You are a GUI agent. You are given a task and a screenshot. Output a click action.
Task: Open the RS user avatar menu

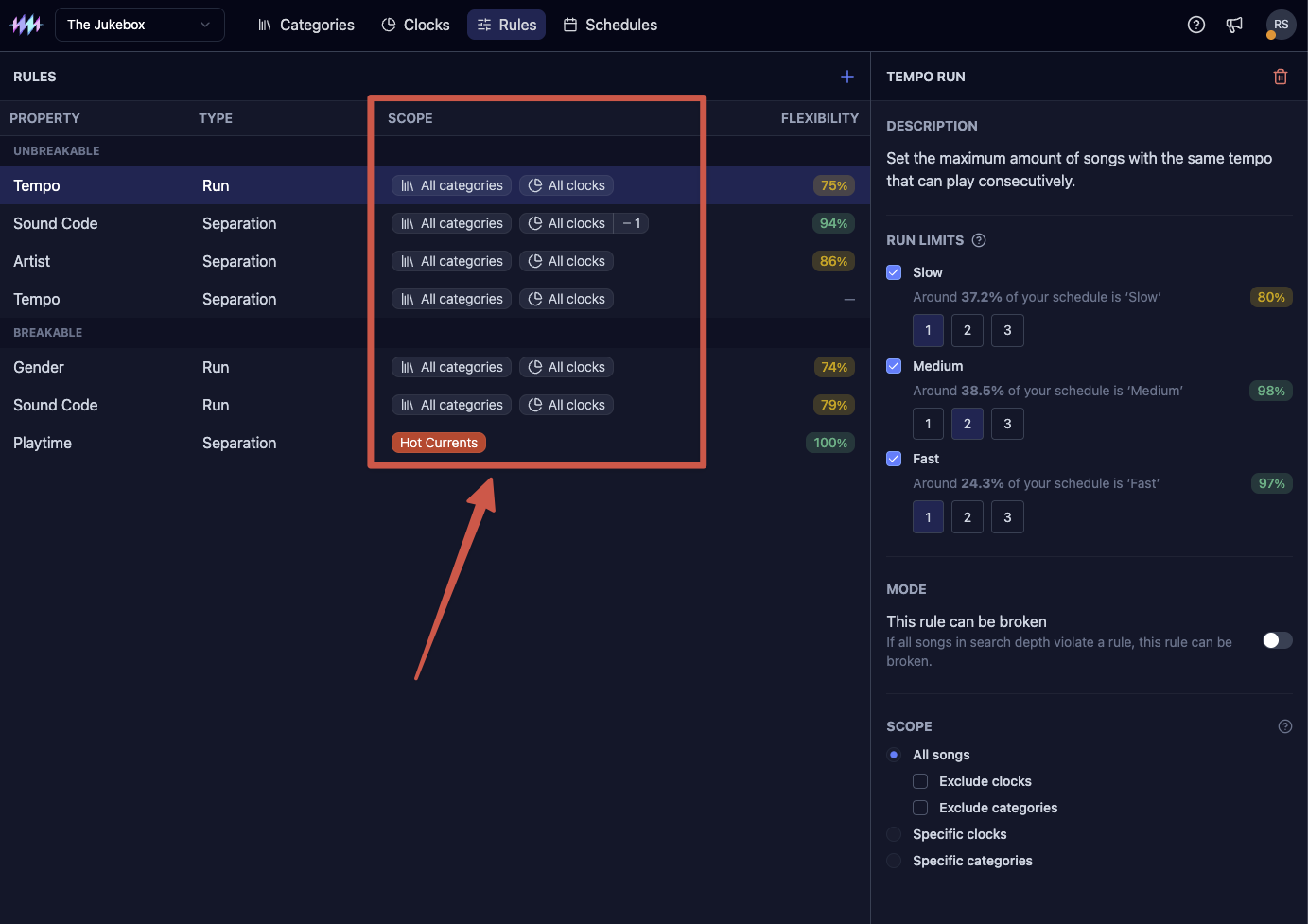[1281, 25]
